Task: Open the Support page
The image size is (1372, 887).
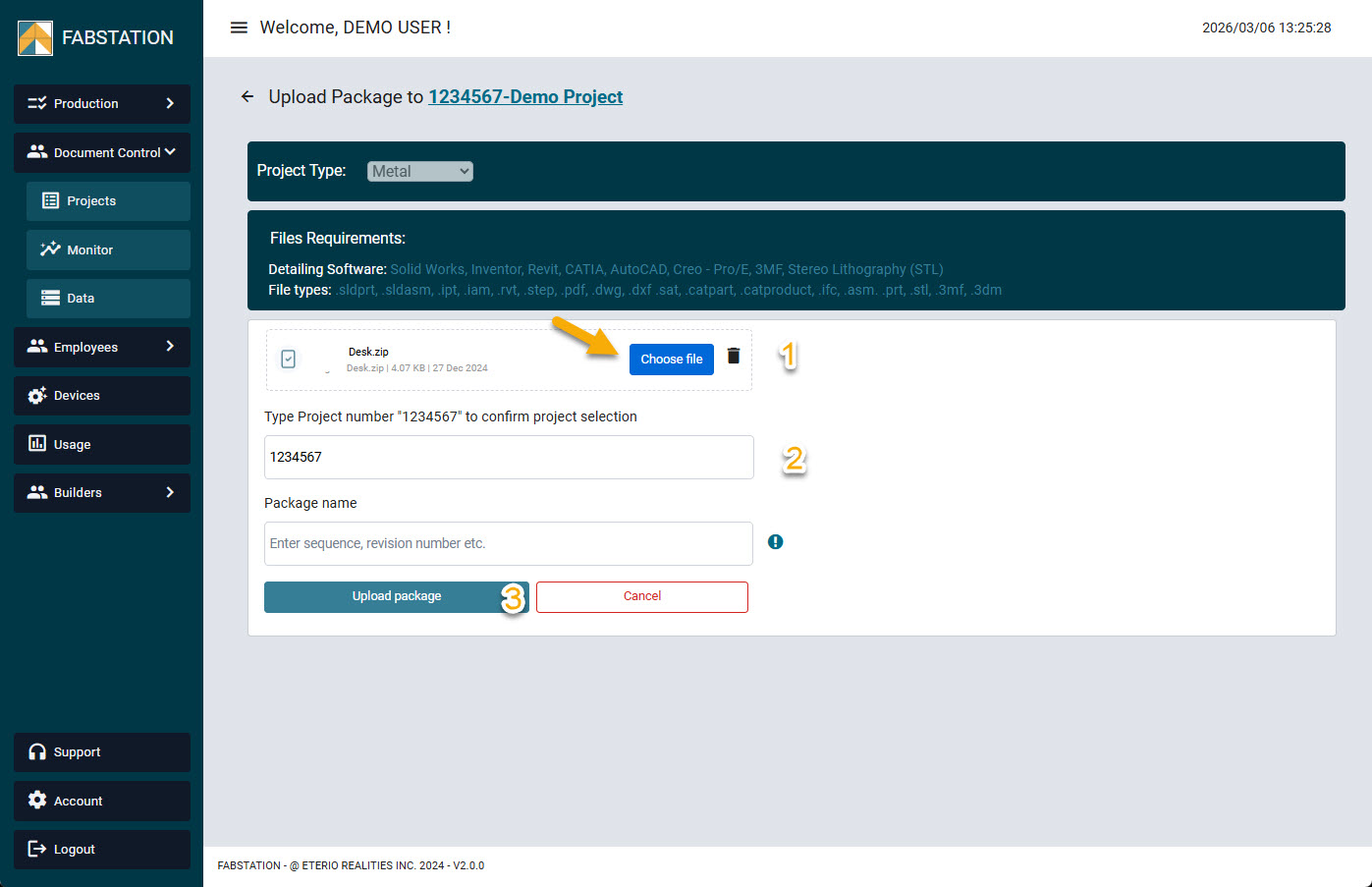Action: point(102,752)
